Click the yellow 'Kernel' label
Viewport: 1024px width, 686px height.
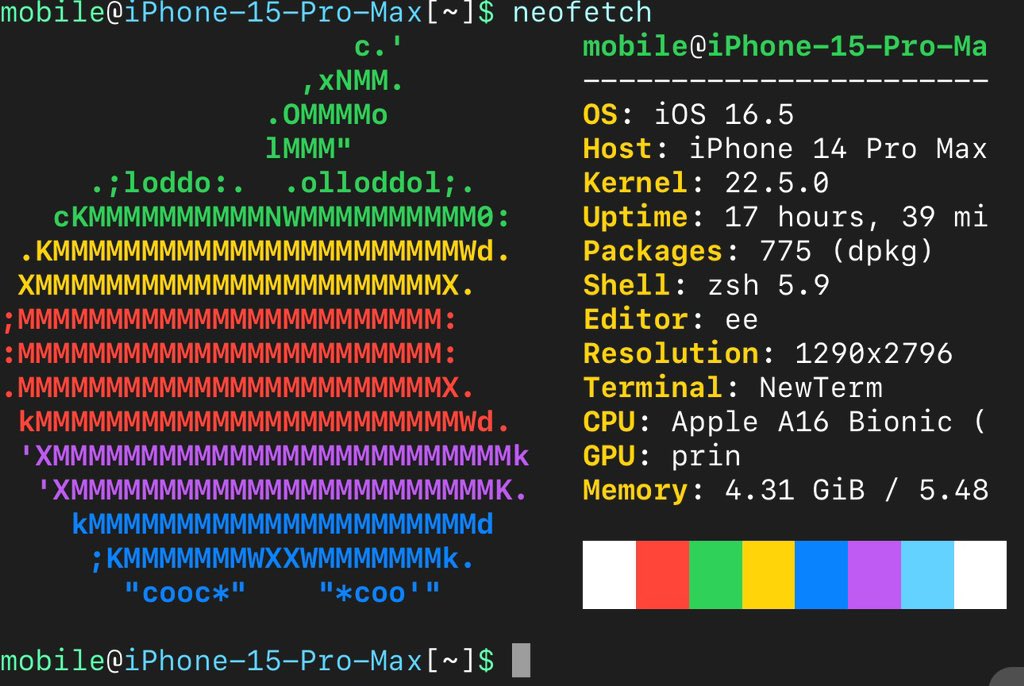pyautogui.click(x=635, y=183)
